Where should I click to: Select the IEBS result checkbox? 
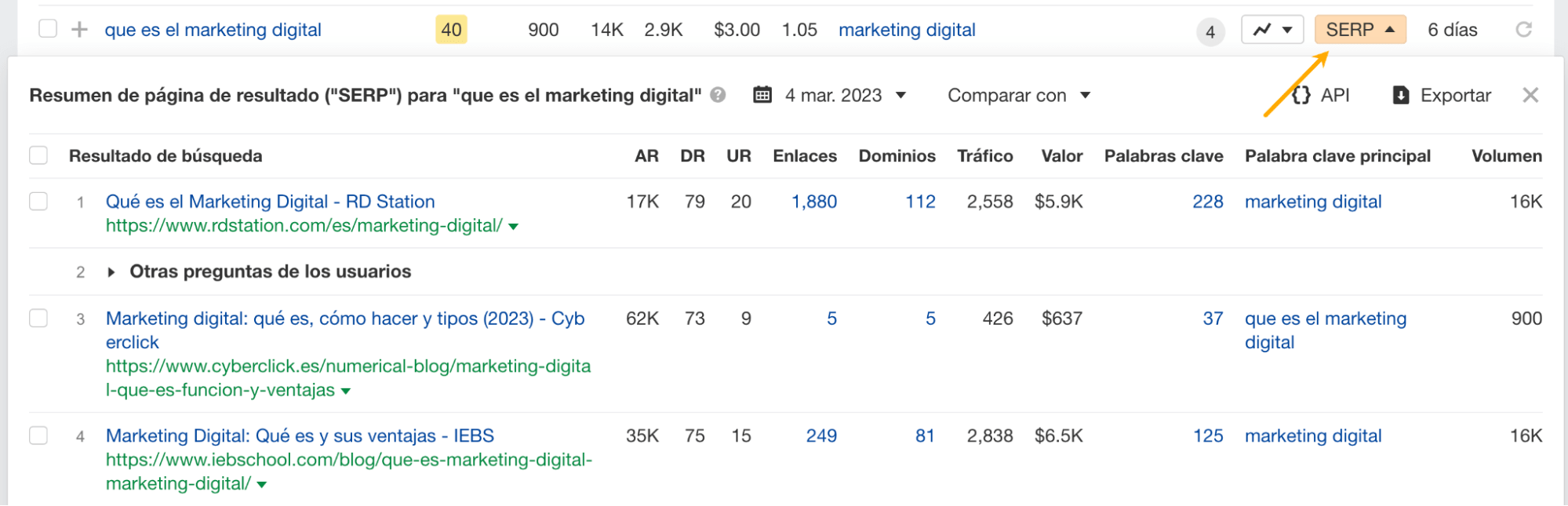[38, 436]
